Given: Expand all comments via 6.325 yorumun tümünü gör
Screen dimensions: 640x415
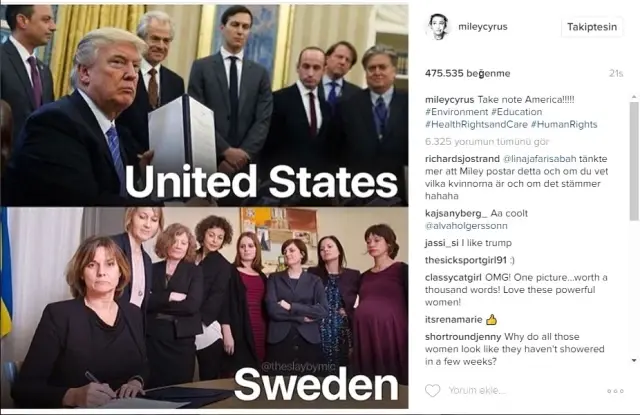Looking at the screenshot, I should tap(487, 142).
